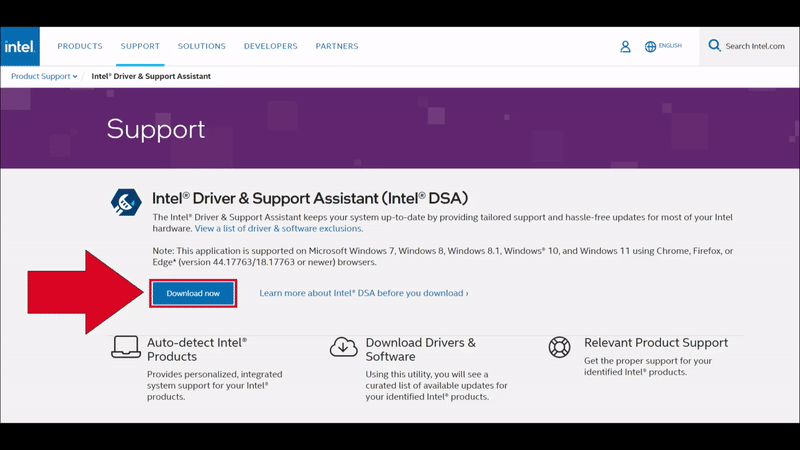Screen dimensions: 800x450
Task: Open the Products menu
Action: click(x=80, y=46)
